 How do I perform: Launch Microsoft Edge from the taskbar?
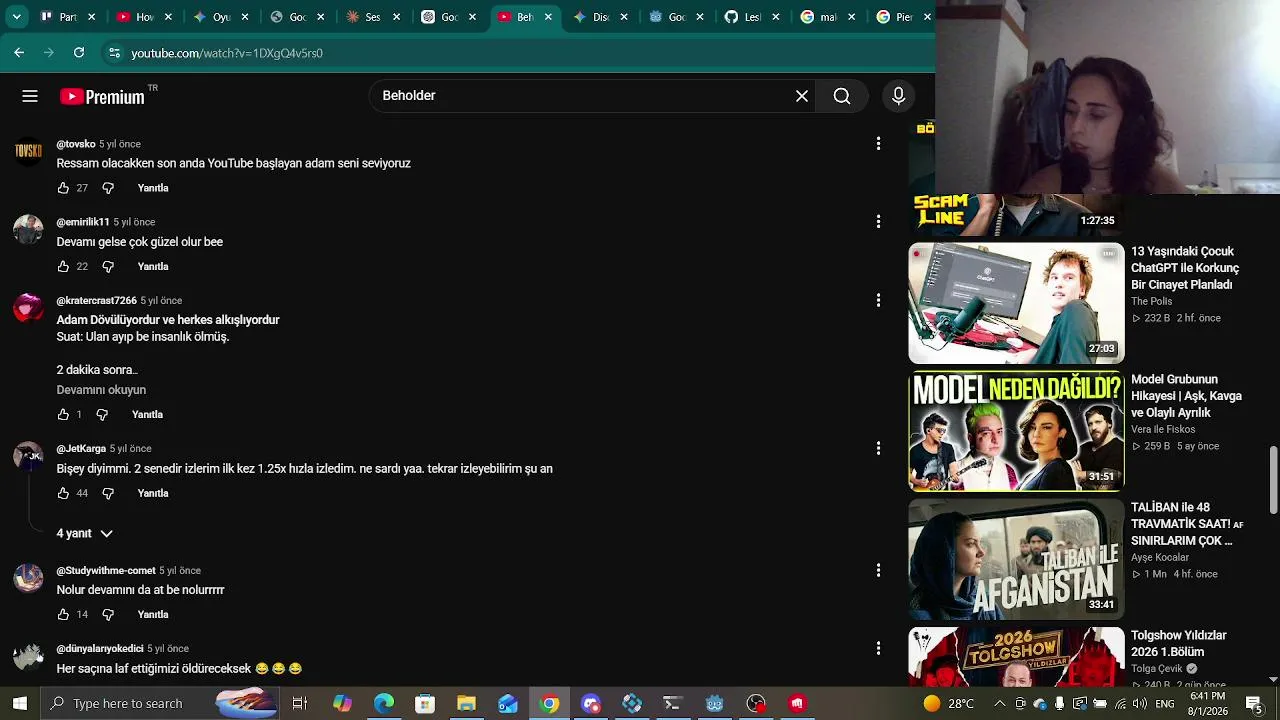[x=384, y=703]
